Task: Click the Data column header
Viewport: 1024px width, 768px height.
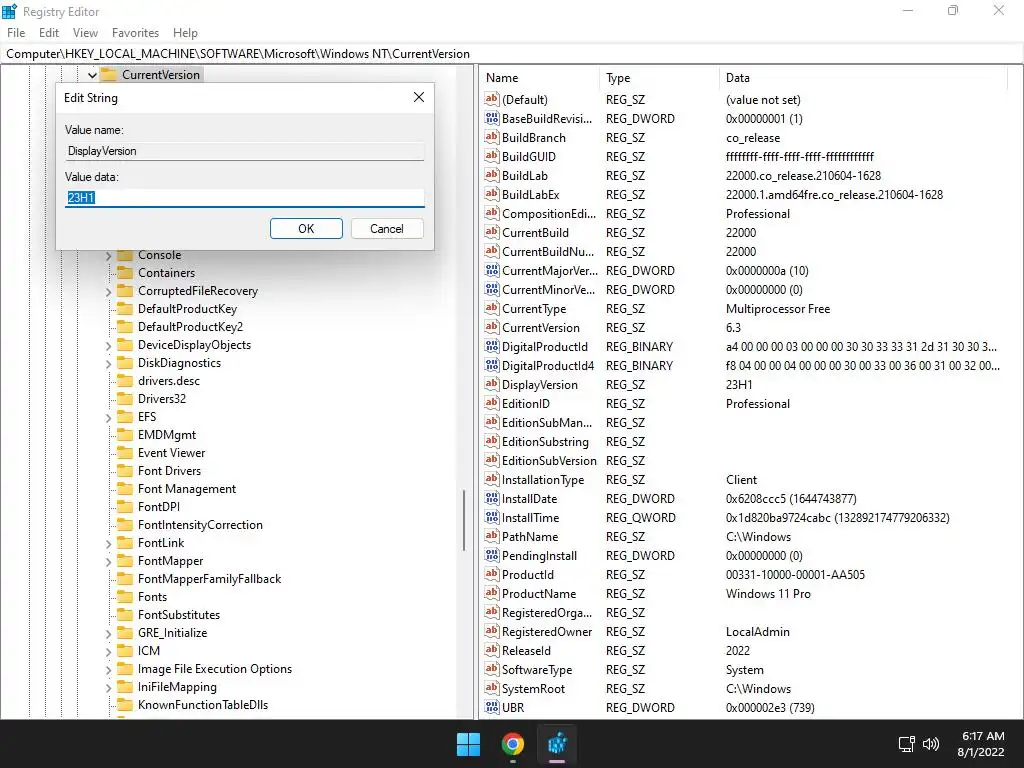Action: click(863, 78)
